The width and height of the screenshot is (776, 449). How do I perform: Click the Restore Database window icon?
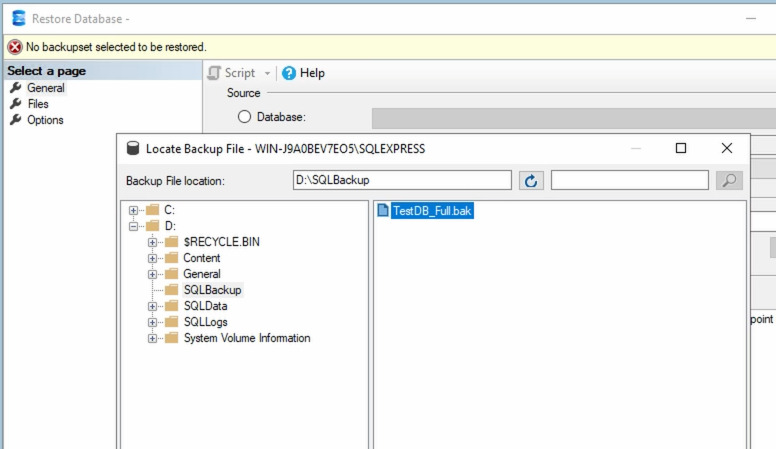coord(19,18)
